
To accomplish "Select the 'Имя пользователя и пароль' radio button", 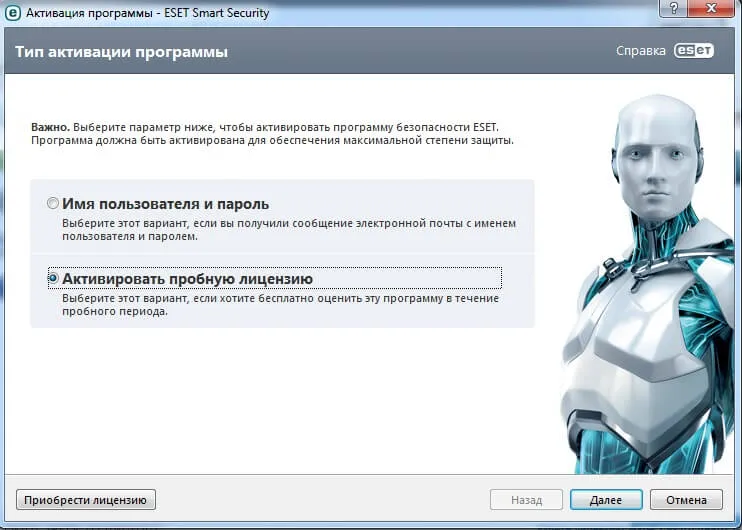I will [x=53, y=203].
